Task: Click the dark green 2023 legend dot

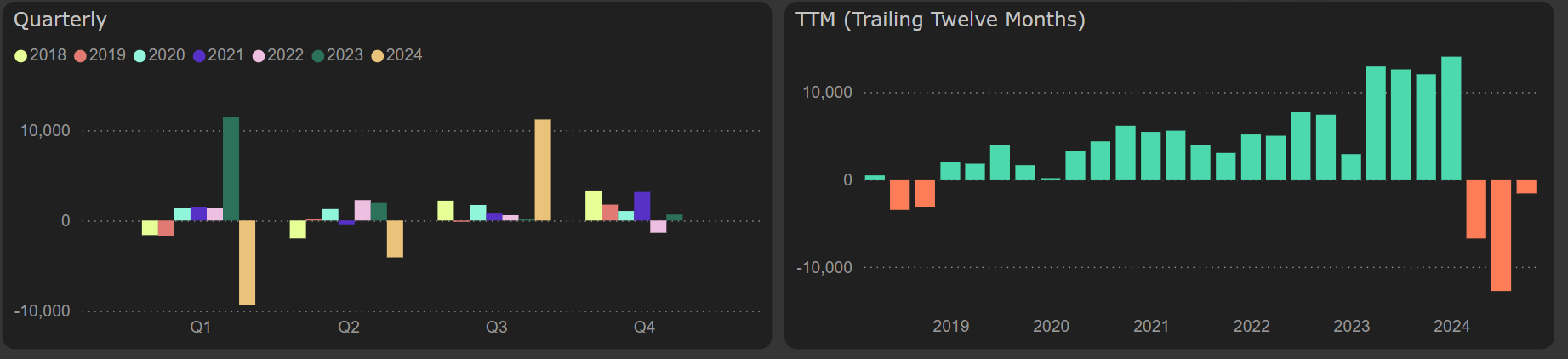Action: click(318, 56)
